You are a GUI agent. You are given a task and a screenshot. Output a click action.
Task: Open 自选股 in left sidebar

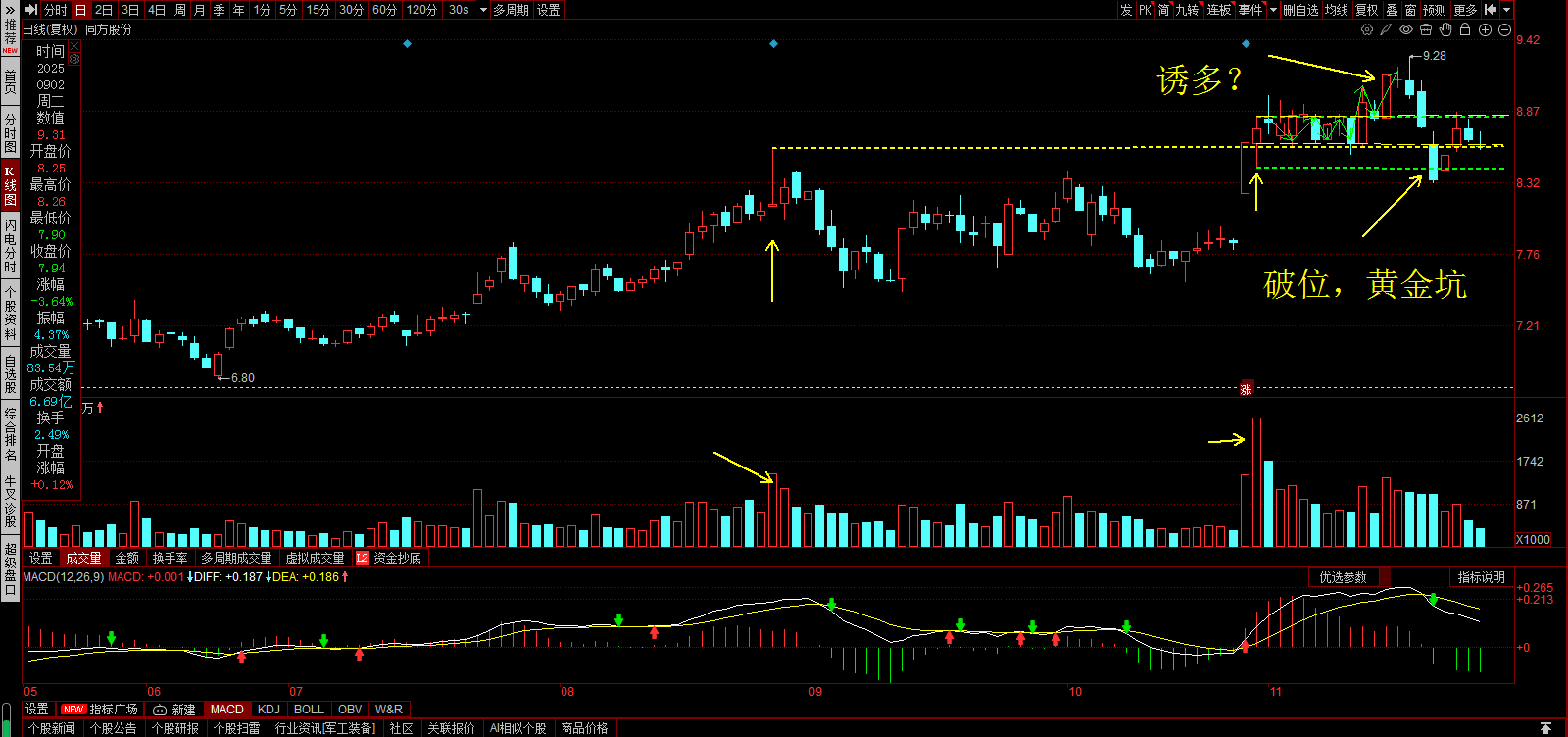click(10, 374)
